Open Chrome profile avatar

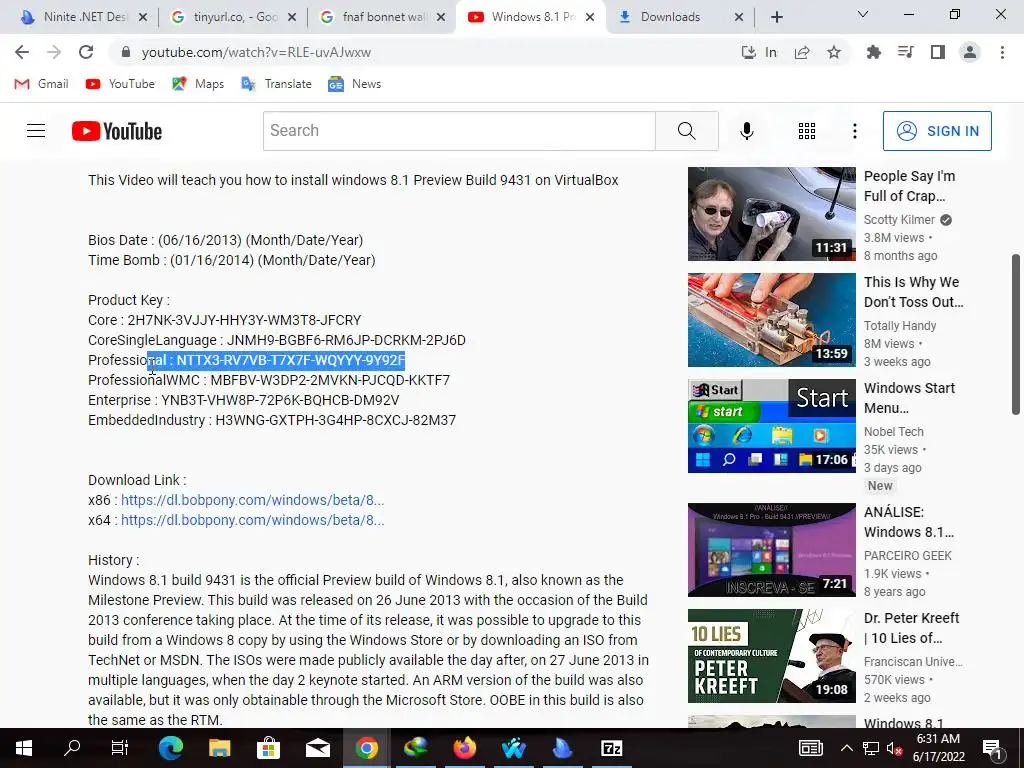[x=970, y=52]
